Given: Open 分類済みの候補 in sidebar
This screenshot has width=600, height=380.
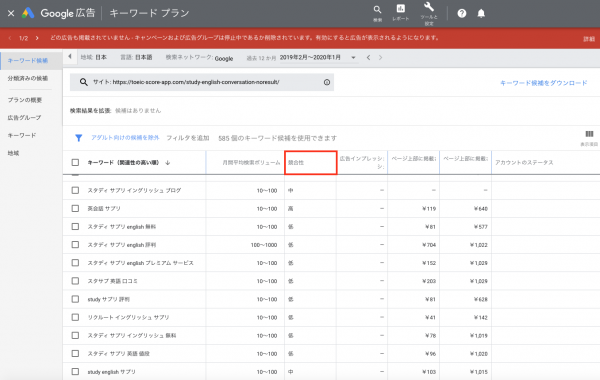Looking at the screenshot, I should click(x=28, y=78).
